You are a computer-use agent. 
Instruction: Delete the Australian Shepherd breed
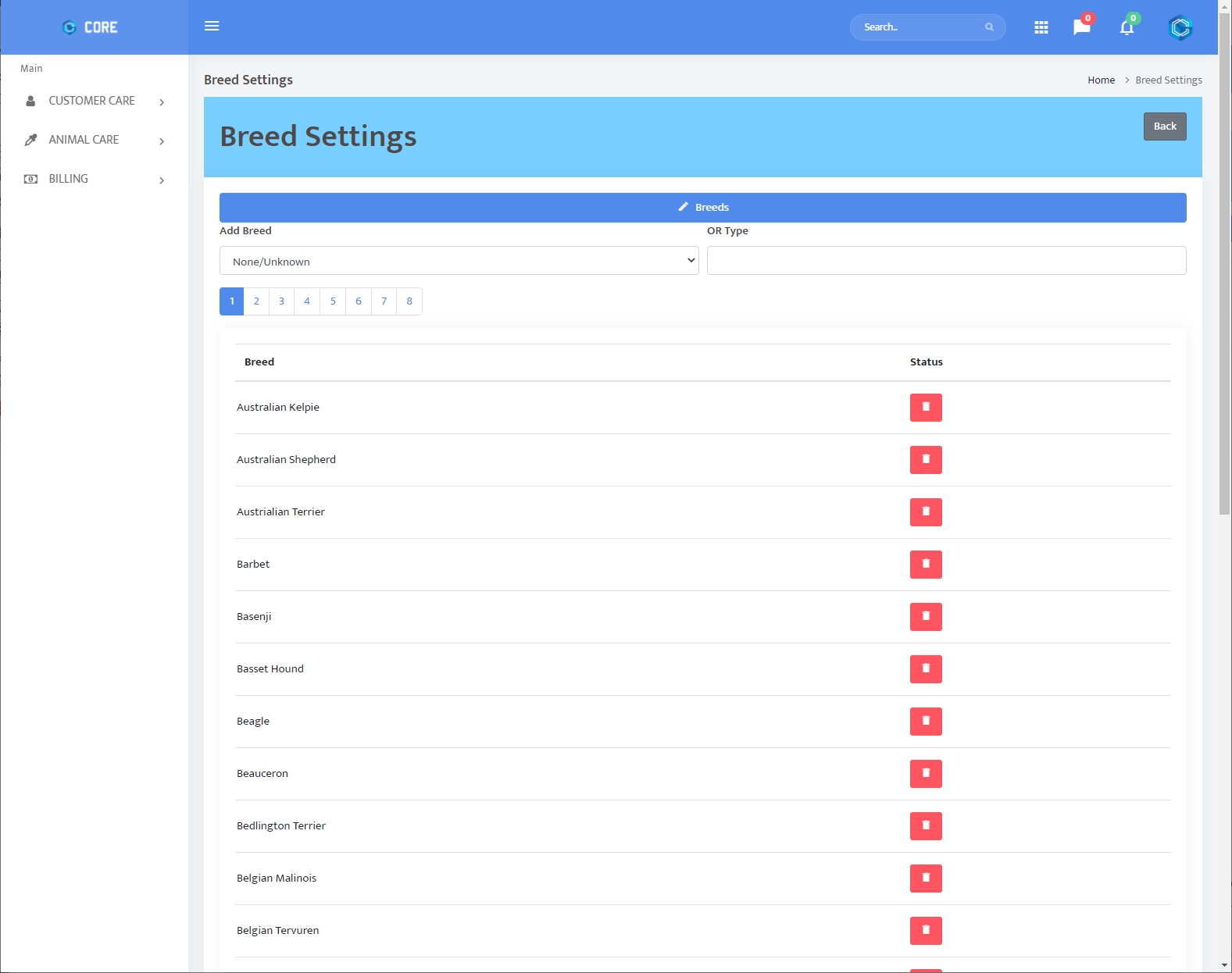[x=926, y=460]
